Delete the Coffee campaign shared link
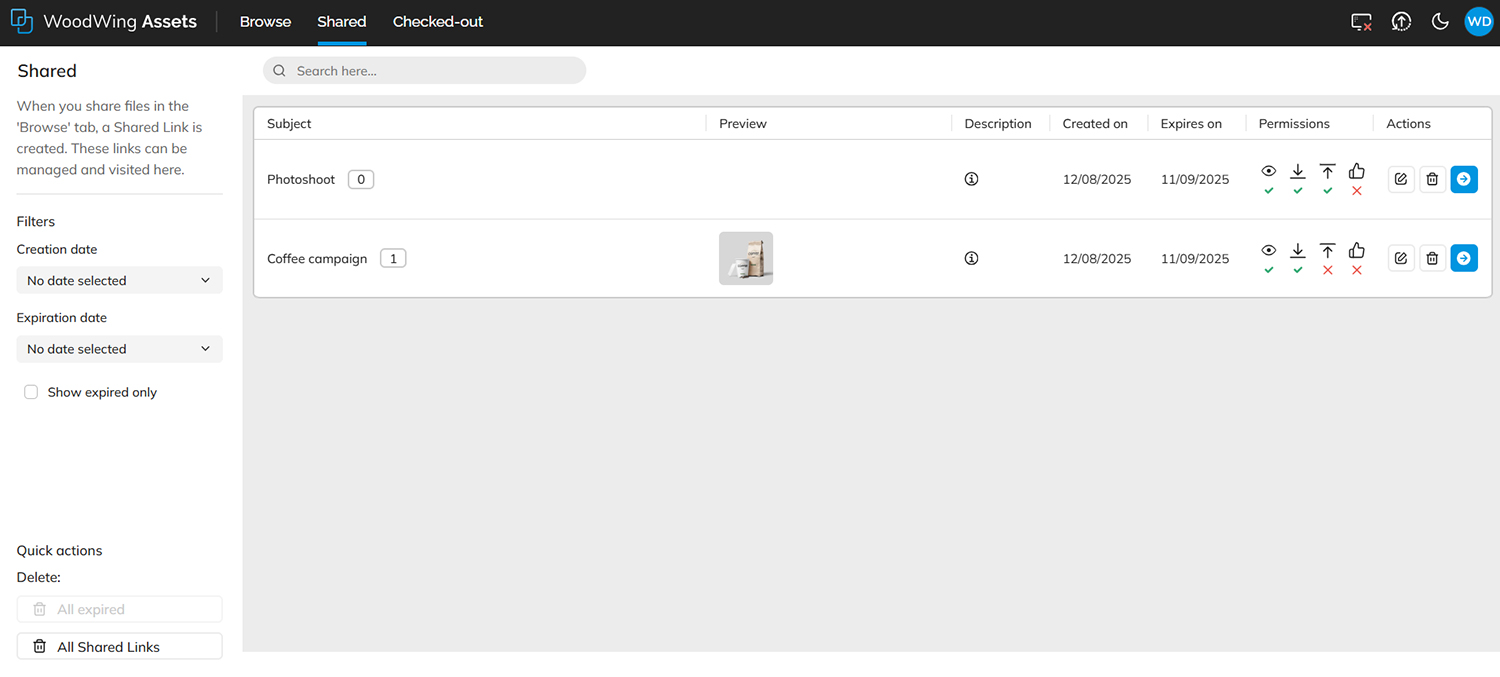Image resolution: width=1500 pixels, height=677 pixels. tap(1432, 257)
